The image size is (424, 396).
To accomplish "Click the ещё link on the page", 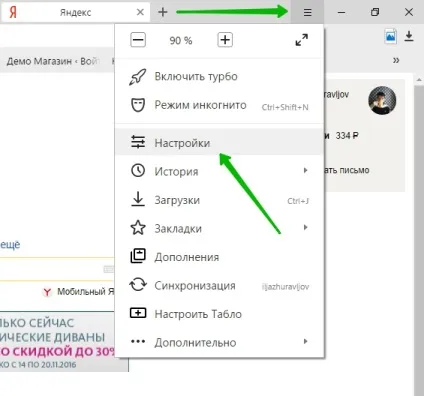I will tap(10, 245).
